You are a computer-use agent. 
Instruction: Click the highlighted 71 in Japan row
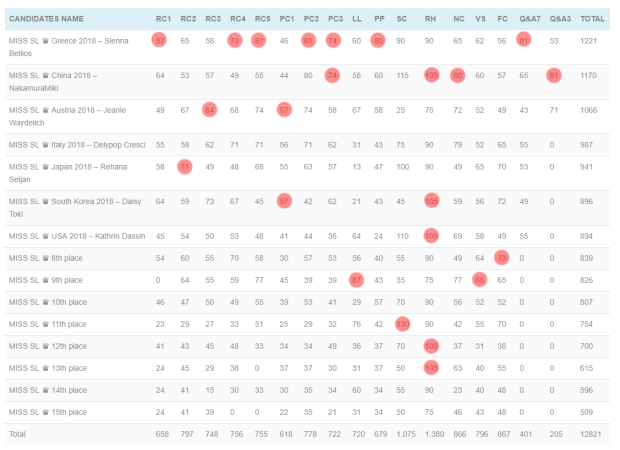[185, 167]
